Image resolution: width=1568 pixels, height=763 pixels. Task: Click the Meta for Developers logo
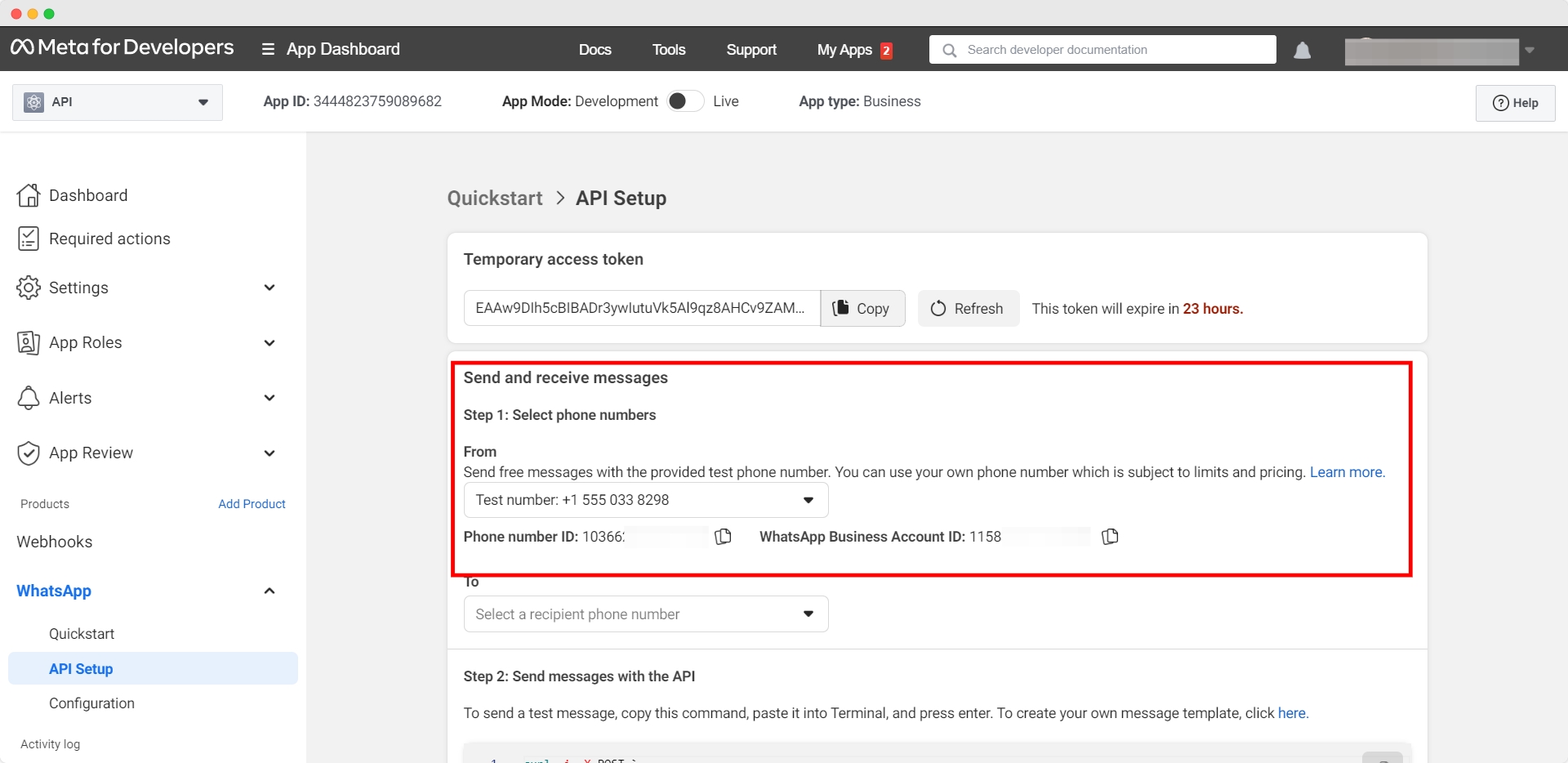pyautogui.click(x=122, y=48)
